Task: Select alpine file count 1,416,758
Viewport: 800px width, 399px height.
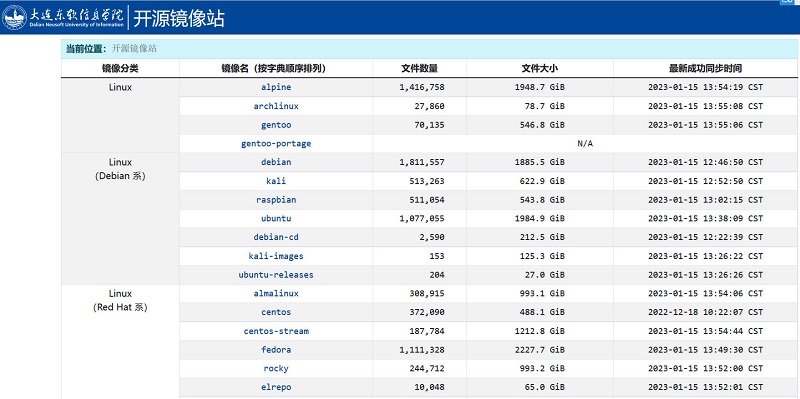Action: 422,87
